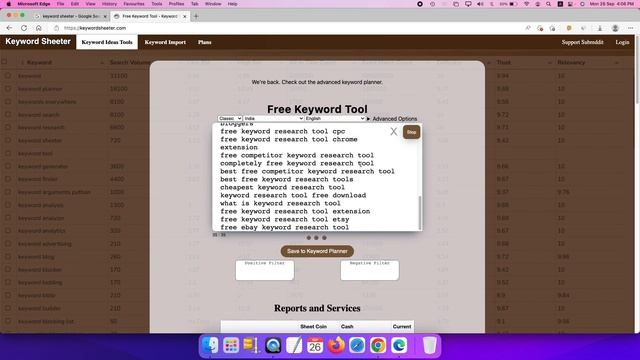
Task: Click the lock icon beside the URL
Action: click(x=57, y=28)
